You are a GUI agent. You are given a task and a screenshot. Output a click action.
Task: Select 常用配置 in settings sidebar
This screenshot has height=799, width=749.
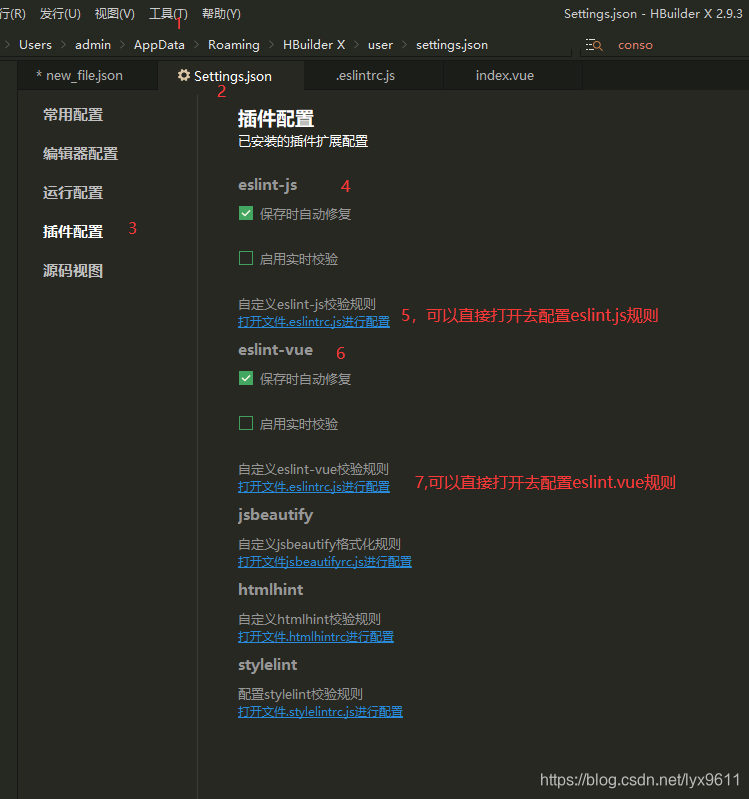[x=73, y=115]
